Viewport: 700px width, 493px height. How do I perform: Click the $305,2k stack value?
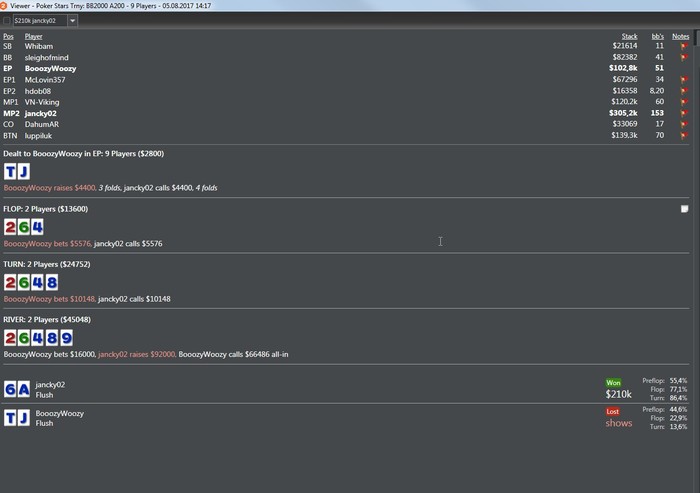(623, 113)
